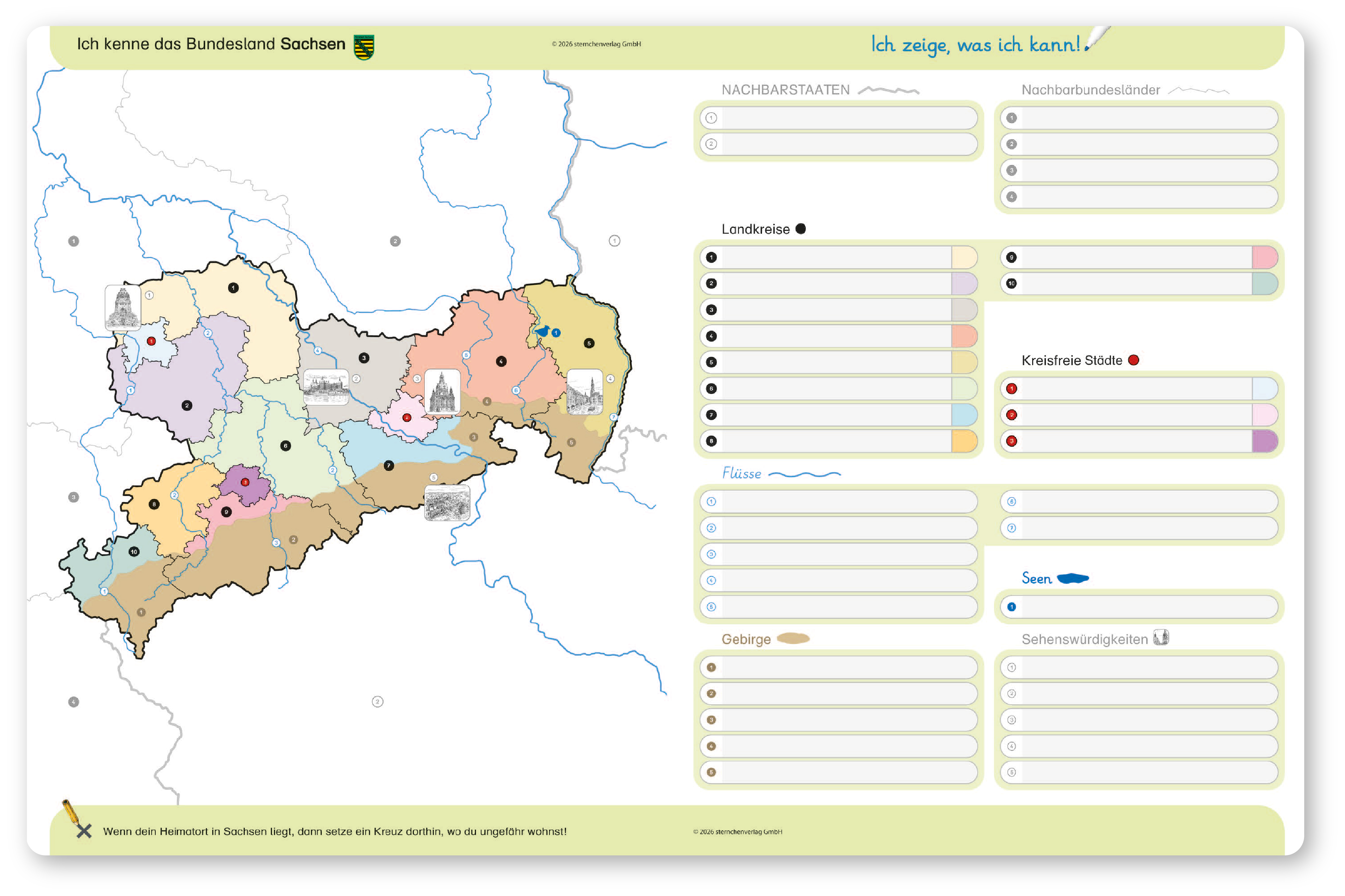Click the Landkreise field number 4
This screenshot has width=1345, height=896.
tap(834, 336)
